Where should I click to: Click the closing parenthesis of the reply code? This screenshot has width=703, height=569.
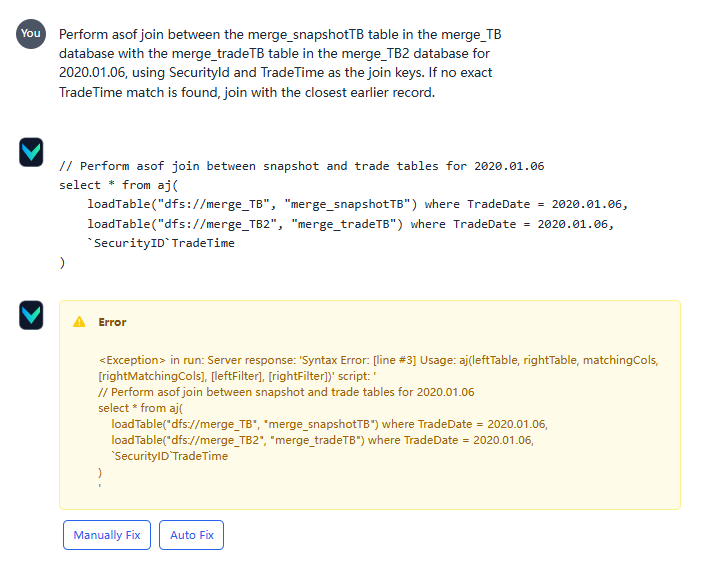click(62, 262)
